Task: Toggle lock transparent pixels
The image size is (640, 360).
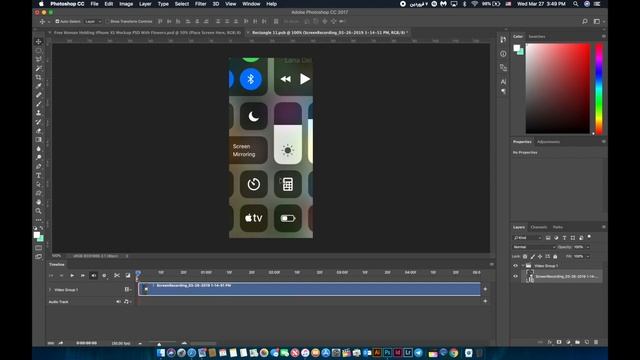Action: pyautogui.click(x=525, y=256)
